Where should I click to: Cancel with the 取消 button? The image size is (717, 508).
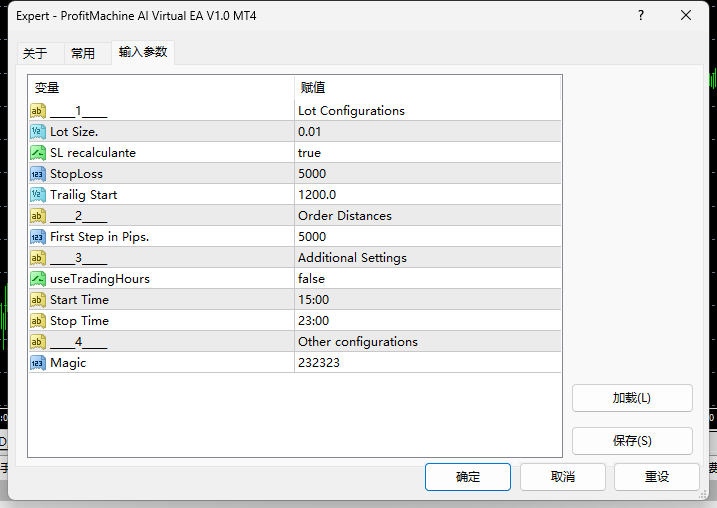click(x=562, y=477)
